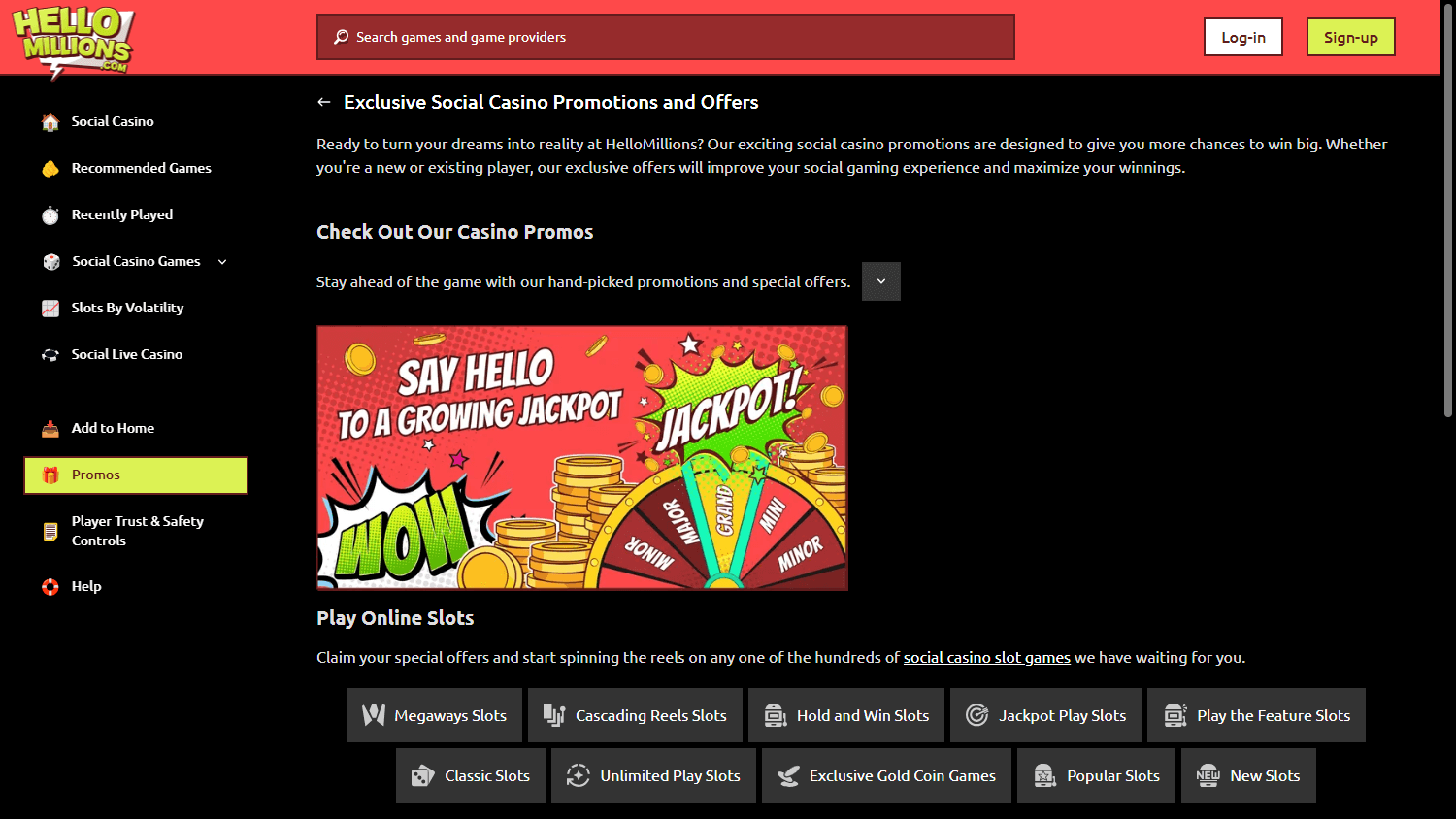Expand the Social Casino Games menu

(x=222, y=261)
